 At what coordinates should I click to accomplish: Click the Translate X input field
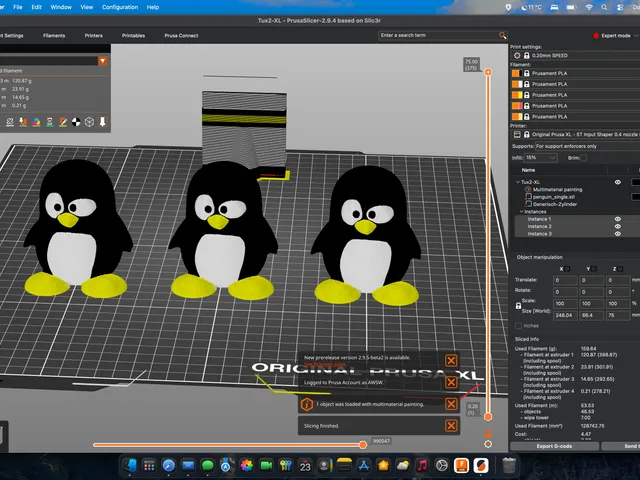point(565,280)
